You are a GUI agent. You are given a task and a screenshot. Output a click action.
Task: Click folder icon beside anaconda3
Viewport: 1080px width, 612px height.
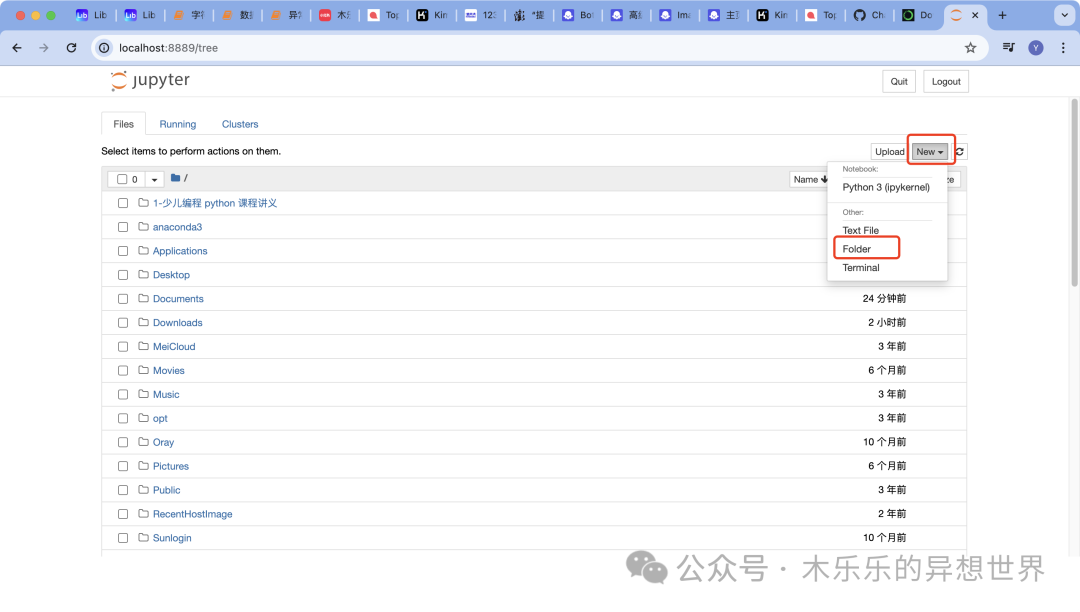coord(143,226)
